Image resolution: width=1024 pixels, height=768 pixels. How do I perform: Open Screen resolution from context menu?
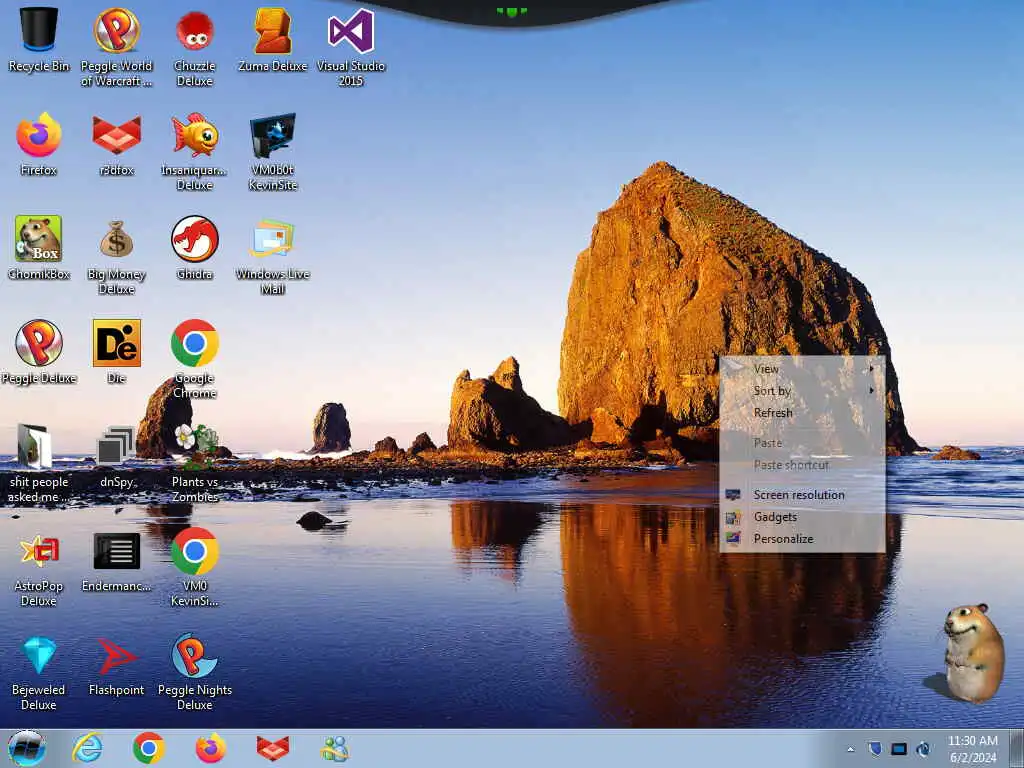(802, 495)
